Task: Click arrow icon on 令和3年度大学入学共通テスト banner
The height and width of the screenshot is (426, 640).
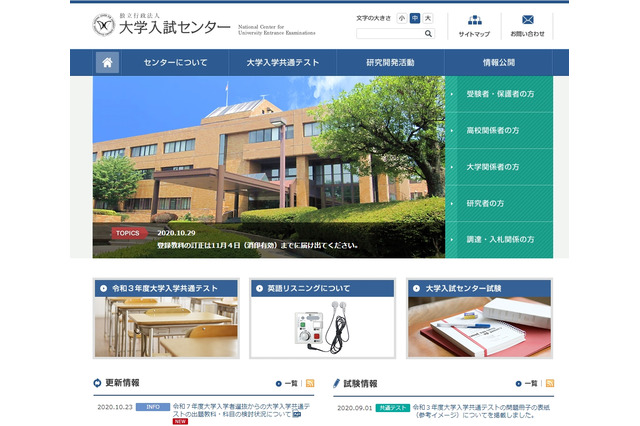Action: 103,288
